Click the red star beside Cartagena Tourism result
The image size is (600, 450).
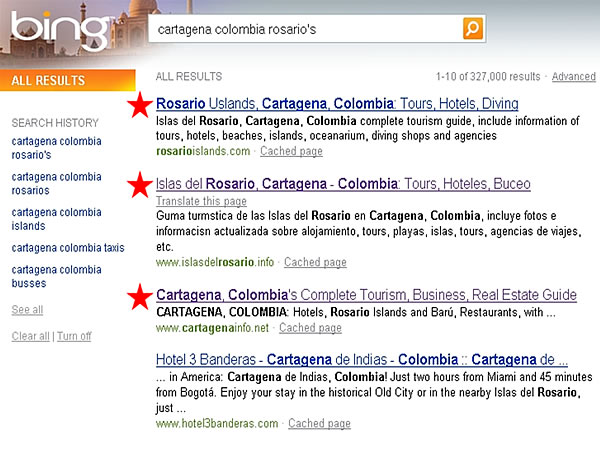coord(142,295)
